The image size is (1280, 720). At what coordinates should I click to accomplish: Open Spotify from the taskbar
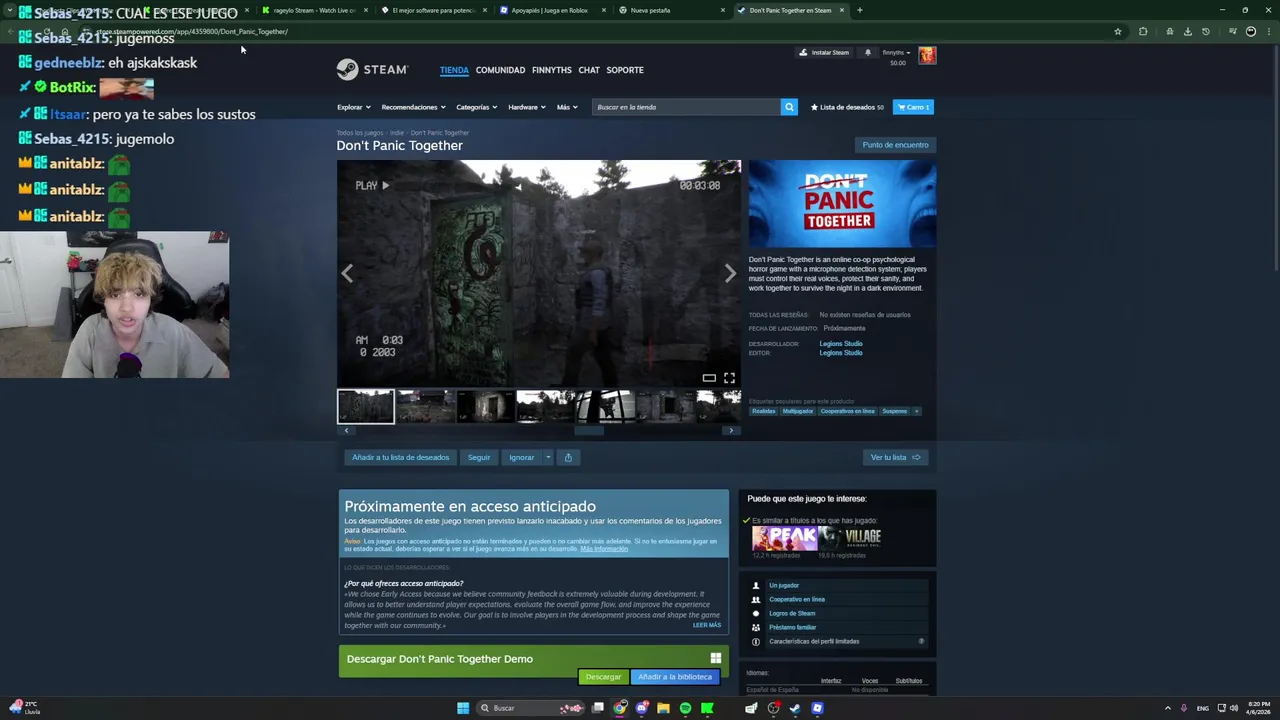[685, 708]
